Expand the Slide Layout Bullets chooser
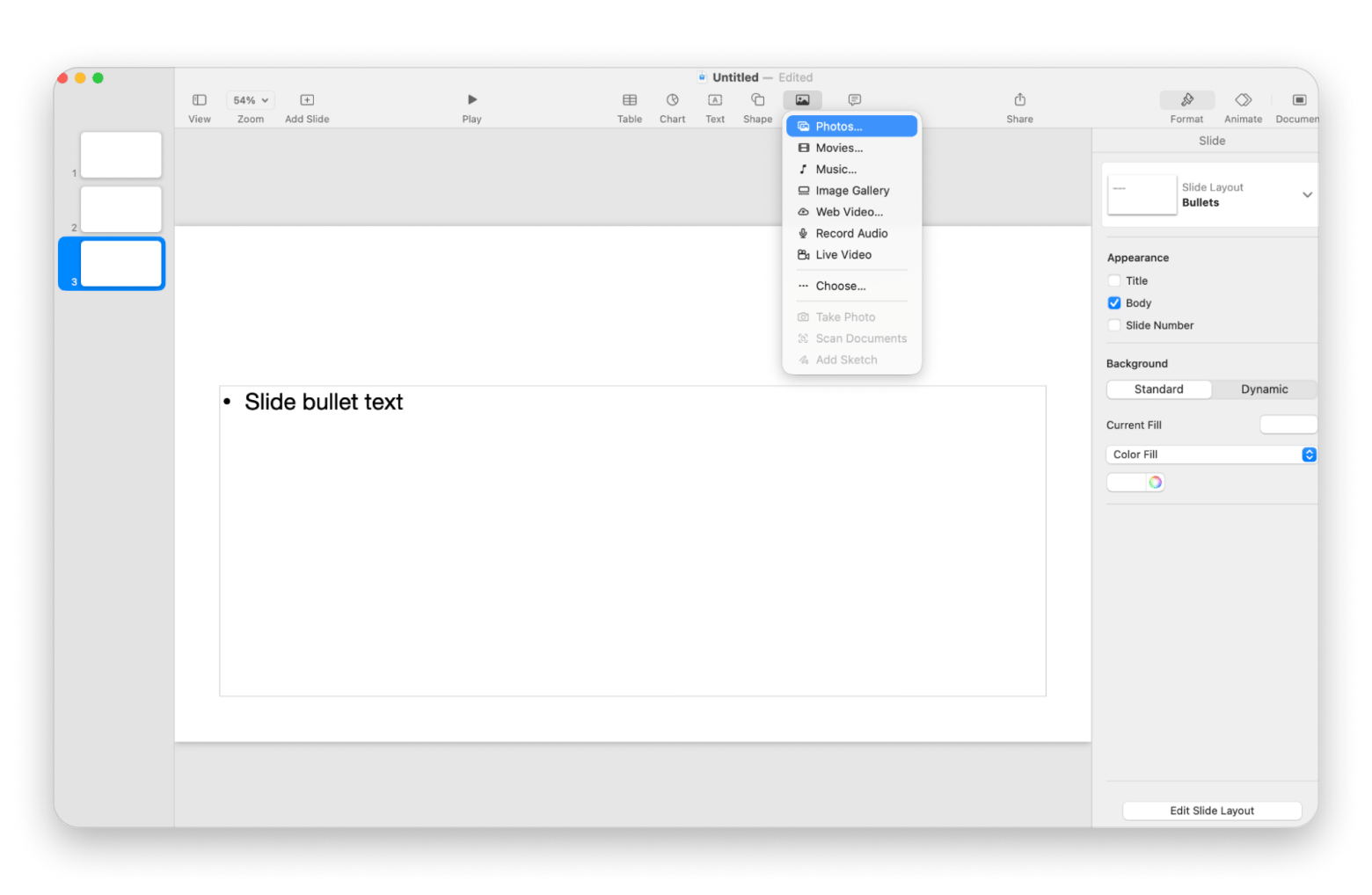This screenshot has width=1372, height=895. click(x=1210, y=194)
